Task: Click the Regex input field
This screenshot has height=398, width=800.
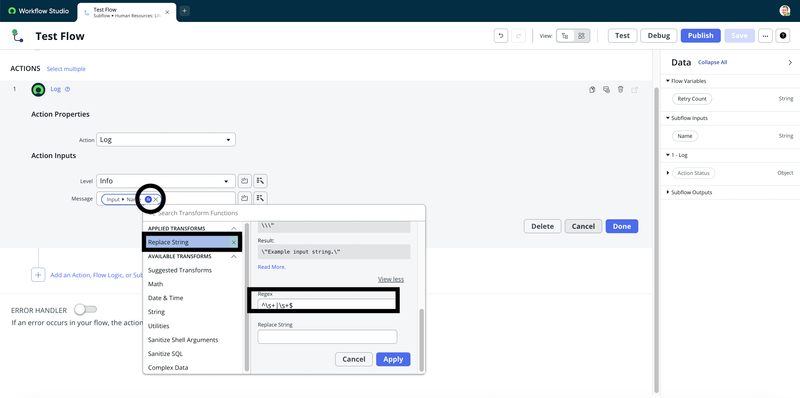Action: coord(327,305)
